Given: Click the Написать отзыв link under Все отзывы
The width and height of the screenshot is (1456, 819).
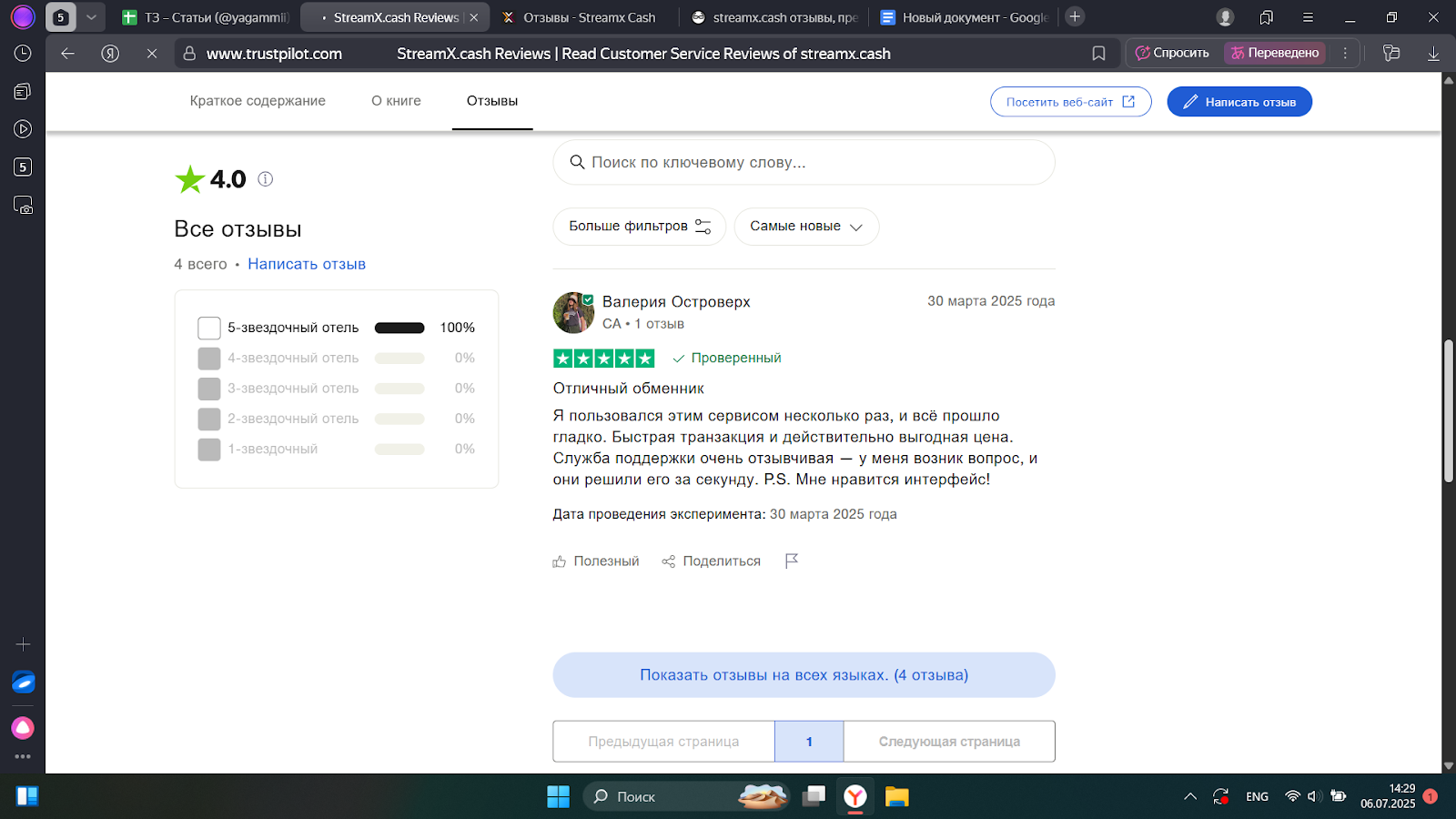Looking at the screenshot, I should [307, 264].
